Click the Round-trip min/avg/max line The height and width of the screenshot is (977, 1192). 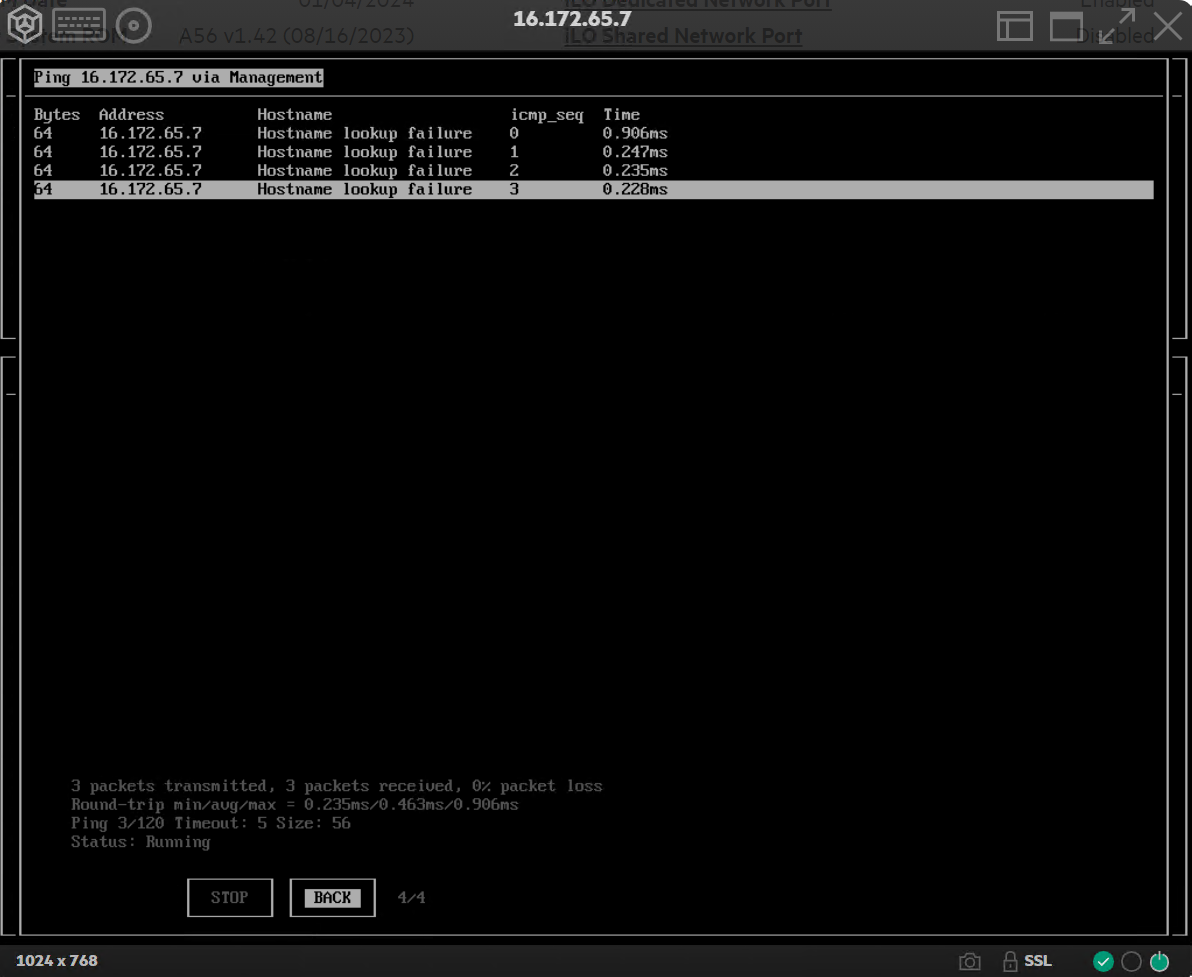click(x=295, y=804)
